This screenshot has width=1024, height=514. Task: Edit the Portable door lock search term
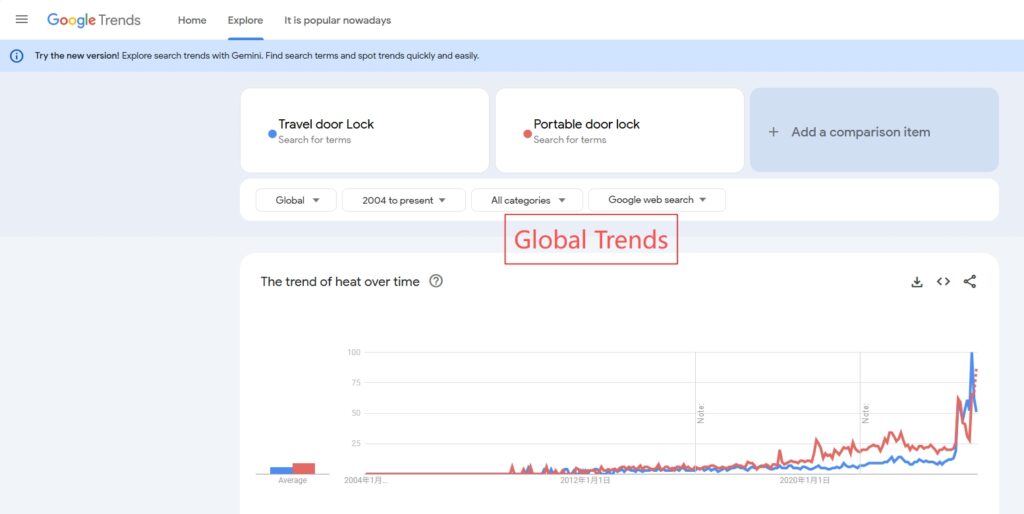[586, 125]
